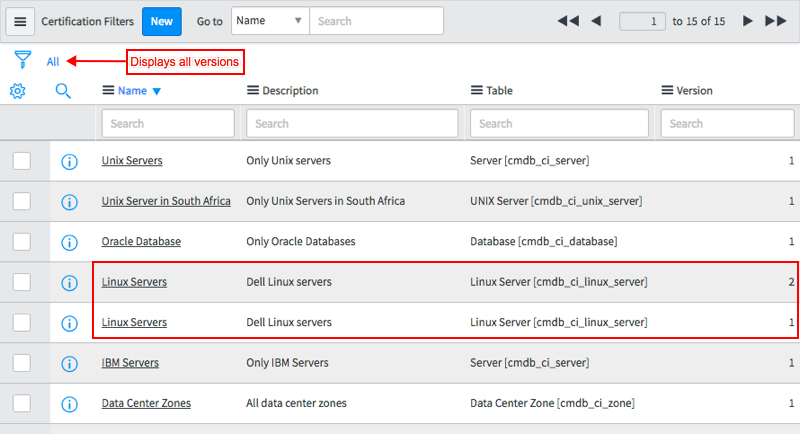
Task: Click the filter funnel icon
Action: click(22, 60)
